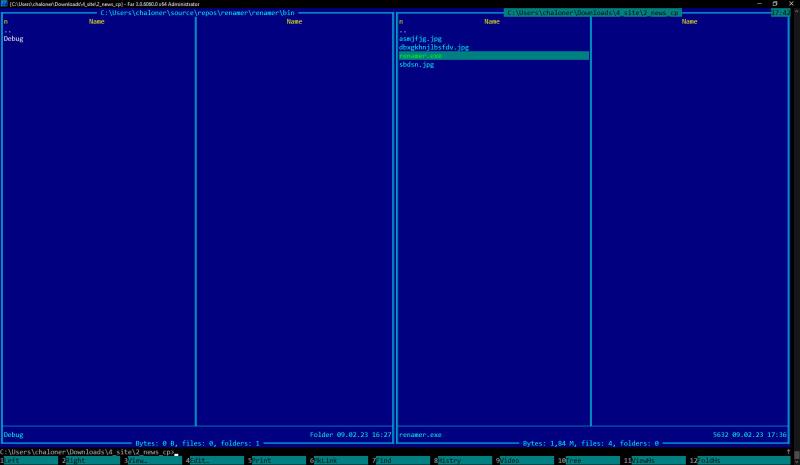This screenshot has height=465, width=800.
Task: Click the console window vertical scrollbar
Action: (x=796, y=235)
